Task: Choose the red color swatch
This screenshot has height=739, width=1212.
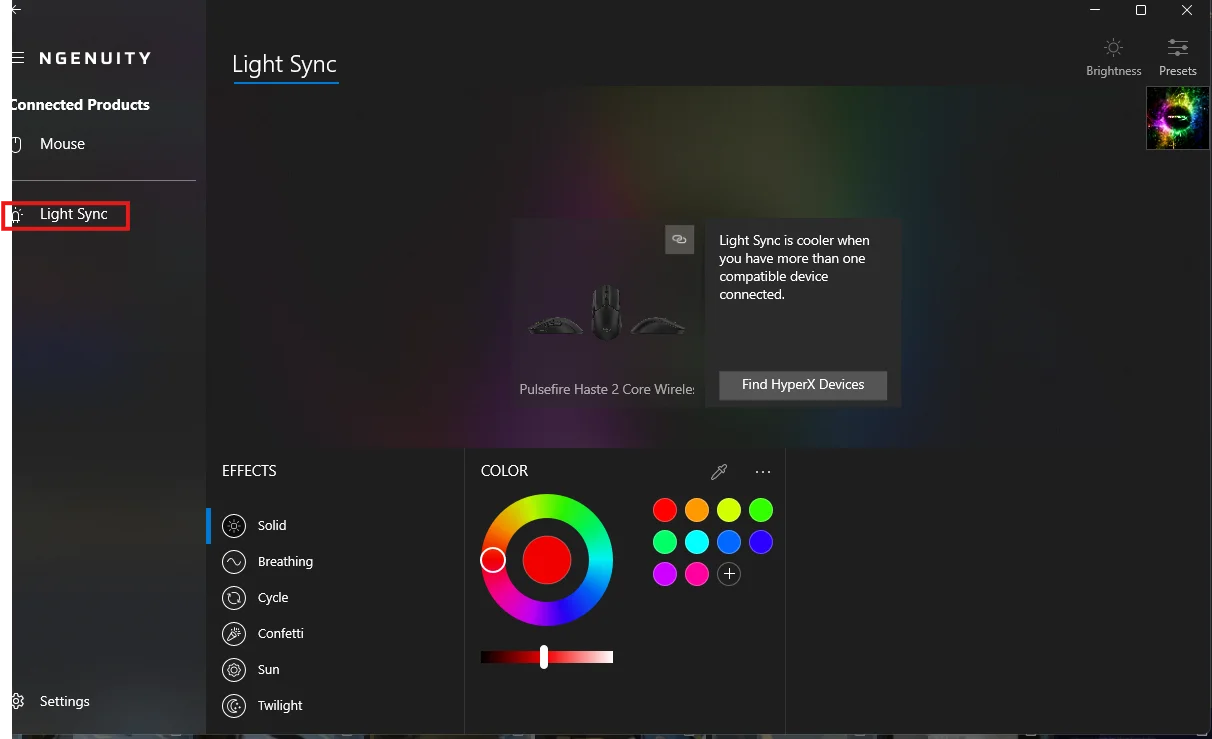Action: point(665,510)
